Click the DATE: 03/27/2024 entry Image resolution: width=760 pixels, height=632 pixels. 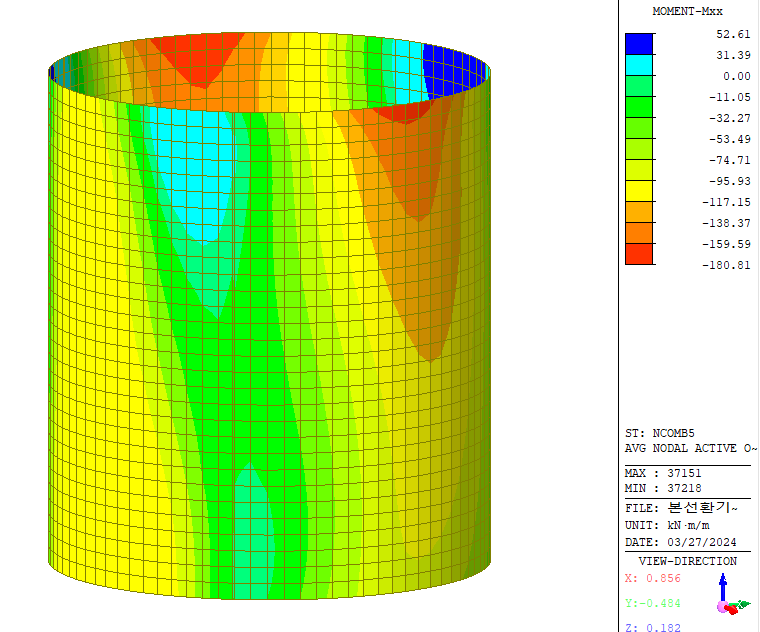(x=681, y=542)
